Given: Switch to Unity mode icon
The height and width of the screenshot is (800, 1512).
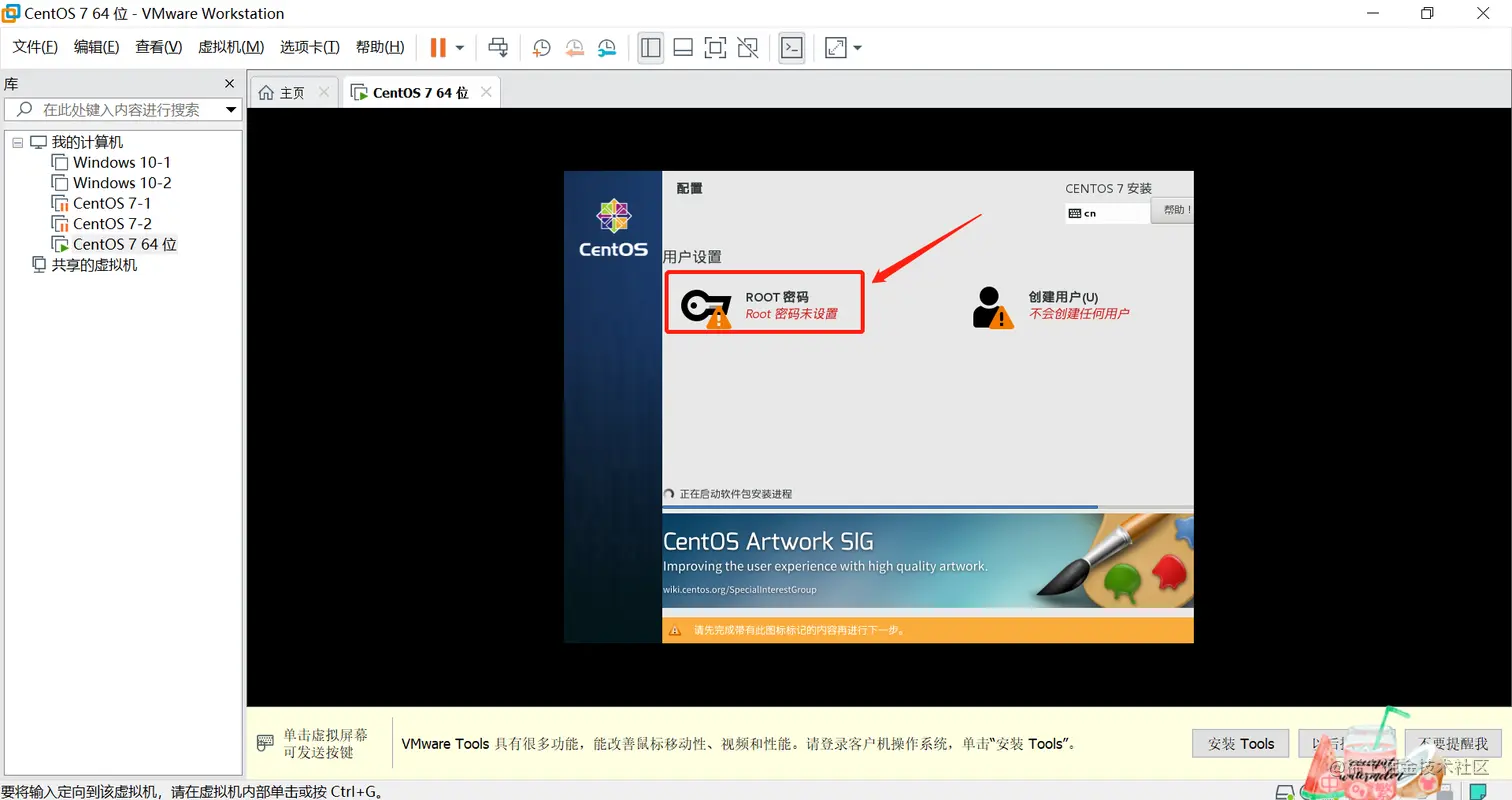Looking at the screenshot, I should coord(747,47).
